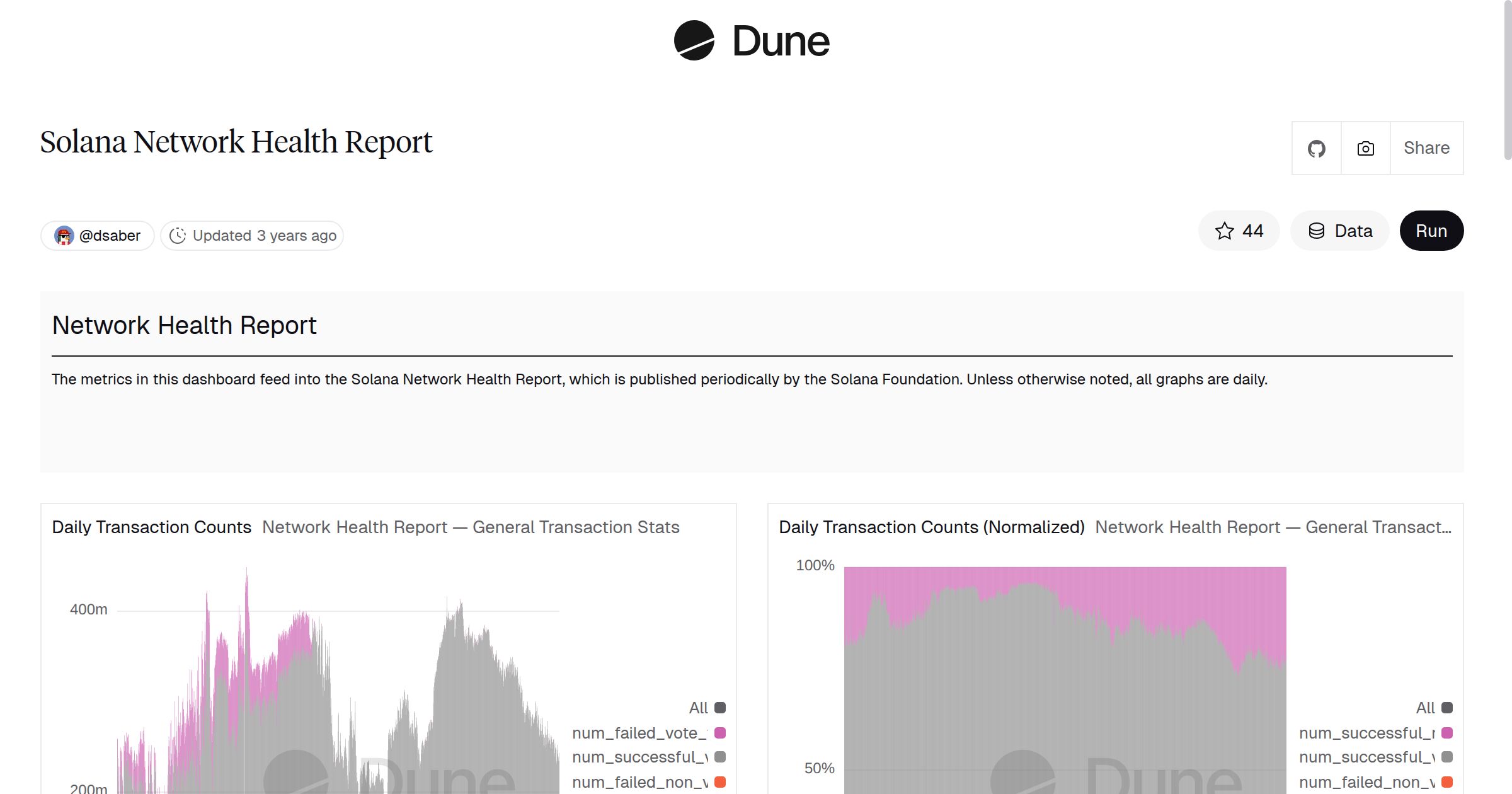The height and width of the screenshot is (794, 1512).
Task: Click the Dune logo at the top
Action: [753, 41]
